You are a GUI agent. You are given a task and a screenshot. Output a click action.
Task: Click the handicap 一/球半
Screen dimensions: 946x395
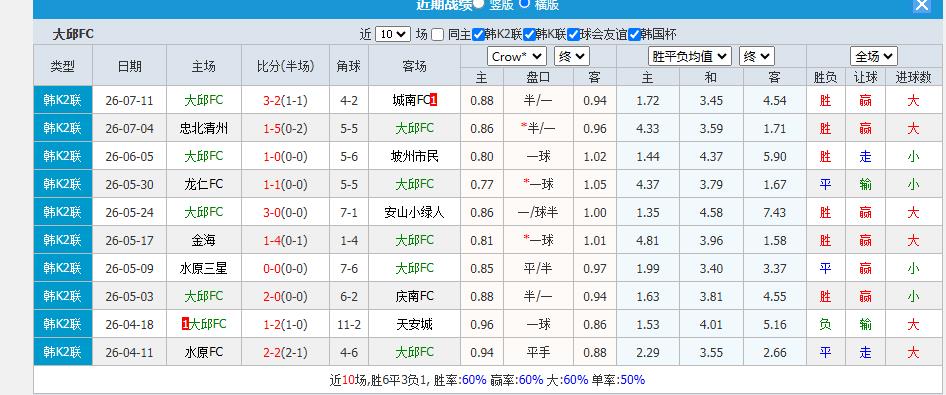point(538,212)
